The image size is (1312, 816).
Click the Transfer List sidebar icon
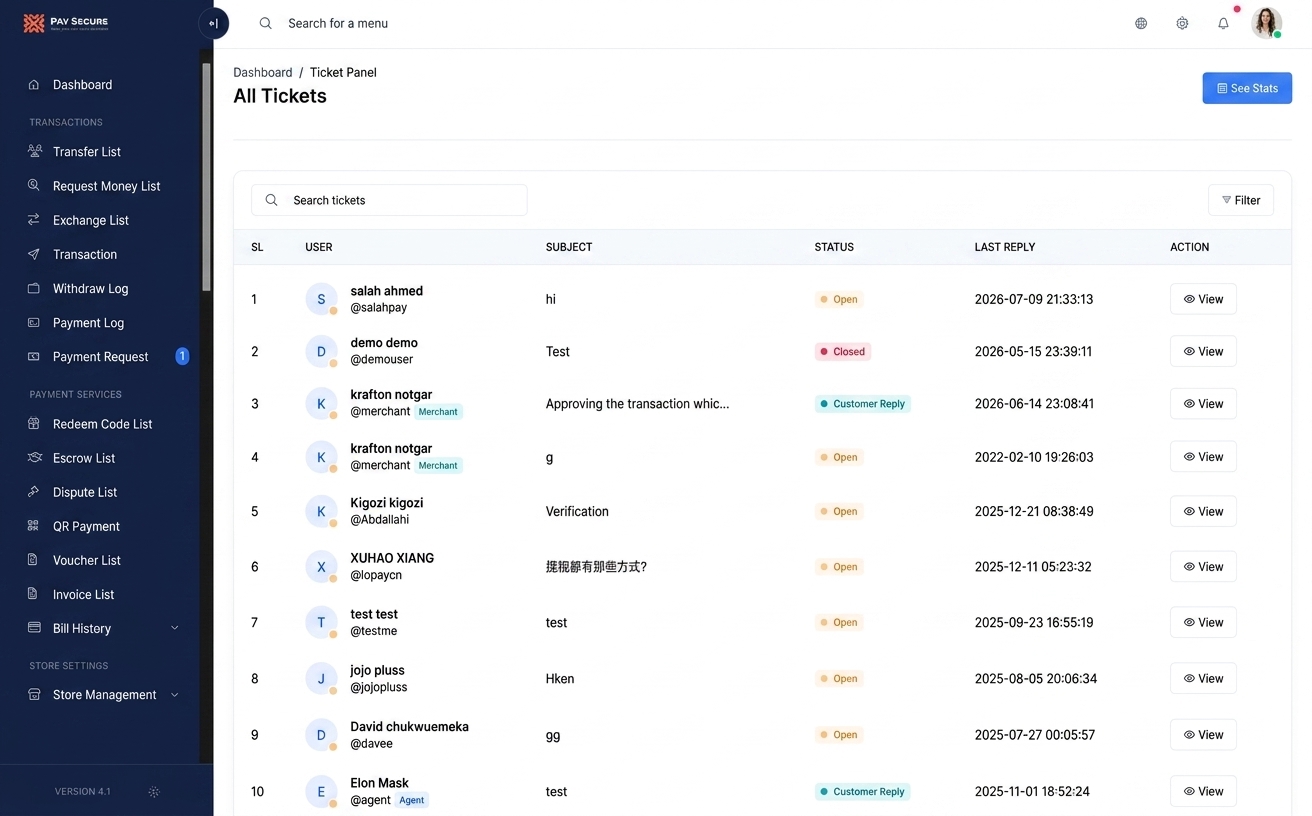pos(34,152)
